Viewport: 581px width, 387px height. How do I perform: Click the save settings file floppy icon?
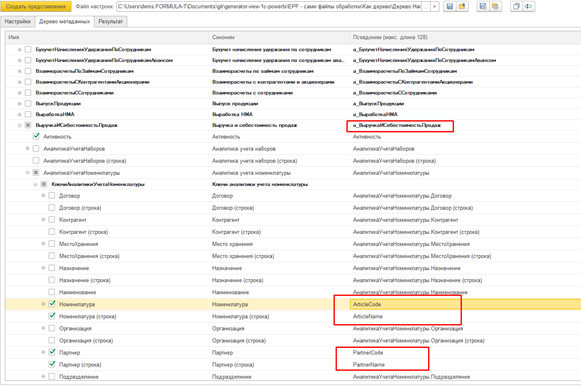pos(450,6)
